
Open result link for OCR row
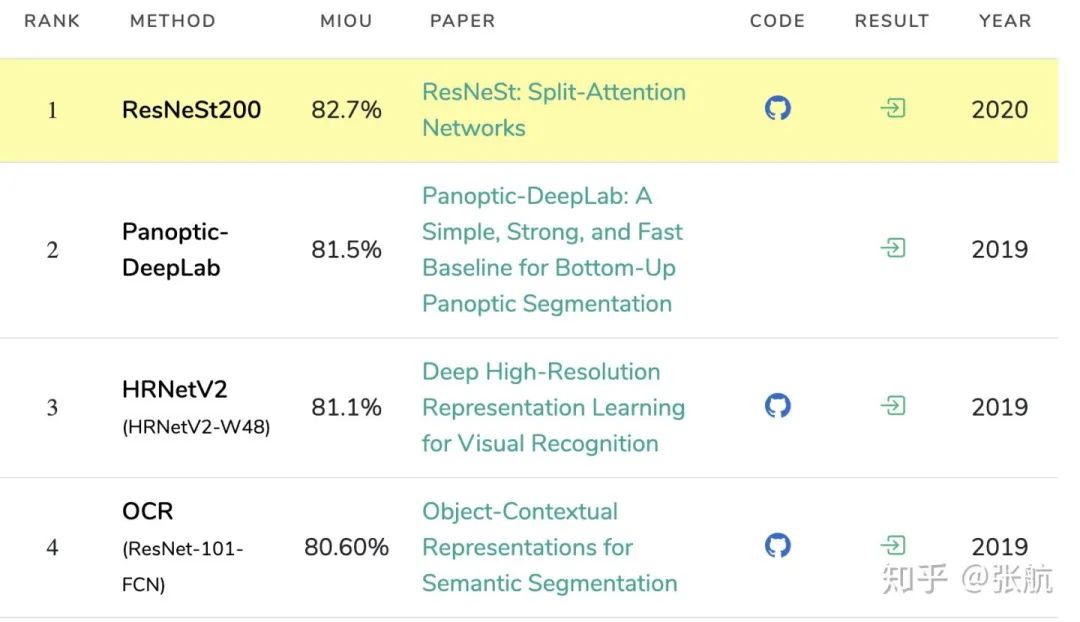[x=892, y=545]
